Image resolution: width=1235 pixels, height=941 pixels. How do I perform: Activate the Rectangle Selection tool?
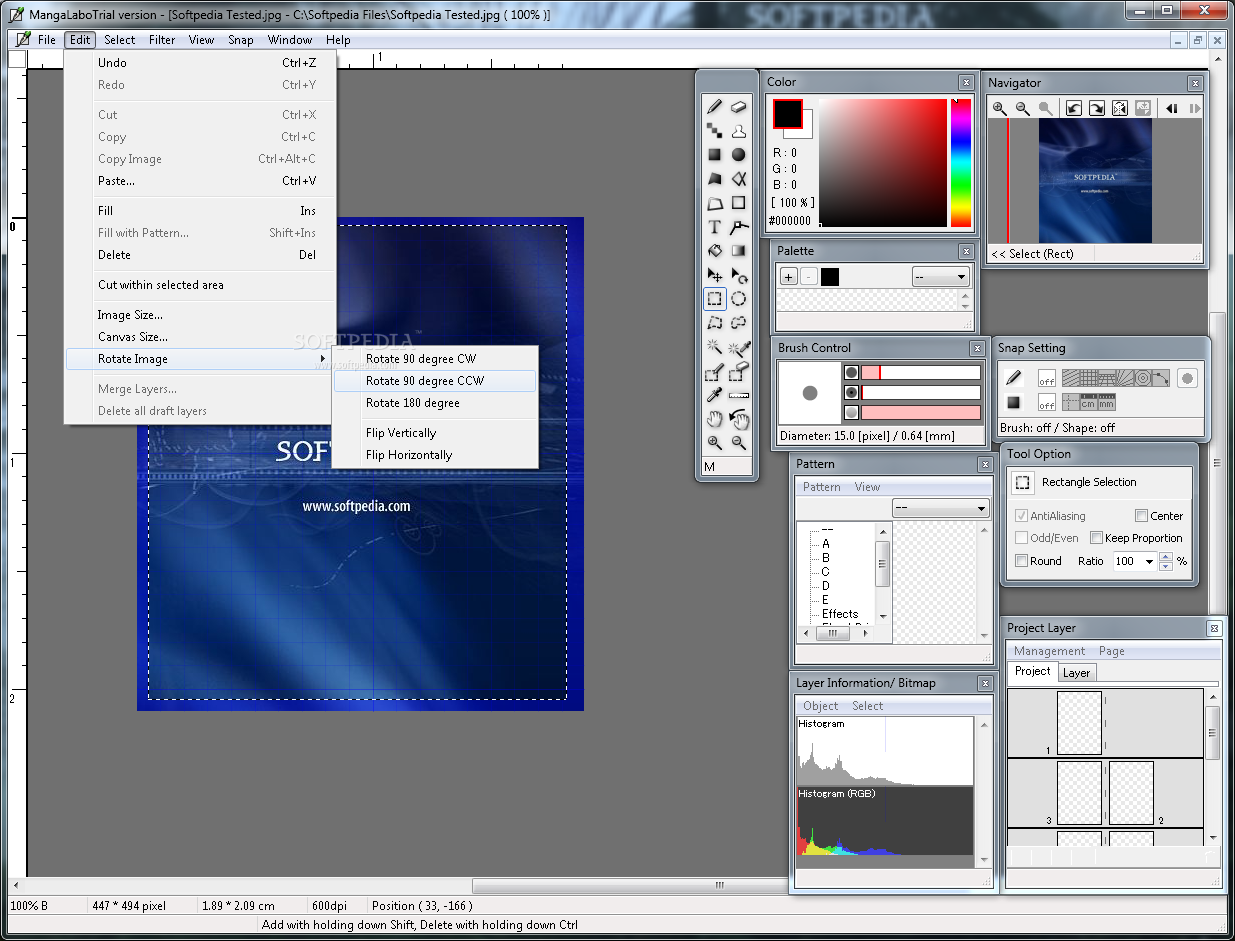[715, 298]
